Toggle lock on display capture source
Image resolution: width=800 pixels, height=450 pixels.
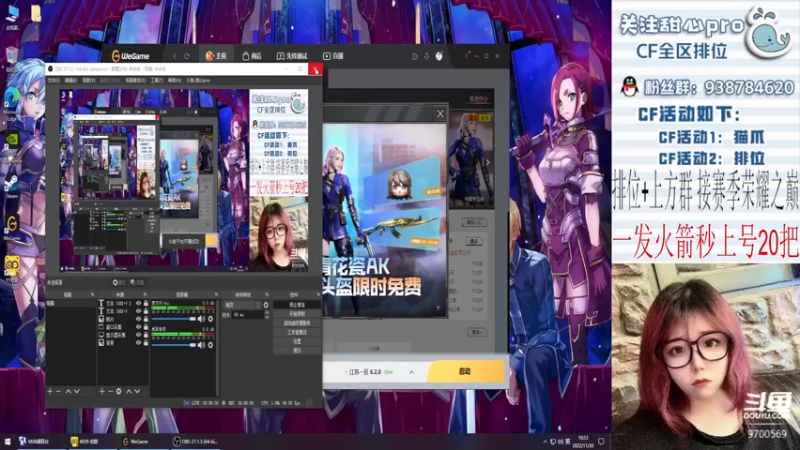pos(146,335)
